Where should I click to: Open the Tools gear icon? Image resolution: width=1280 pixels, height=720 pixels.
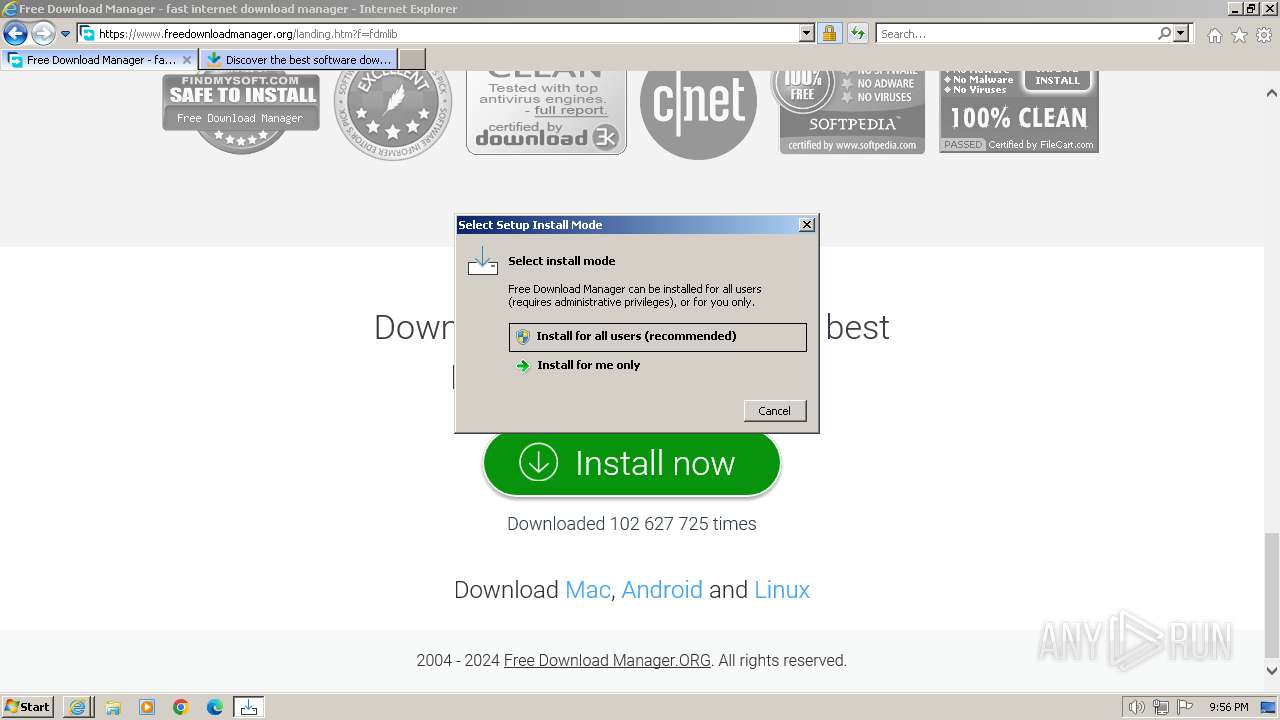pos(1264,35)
